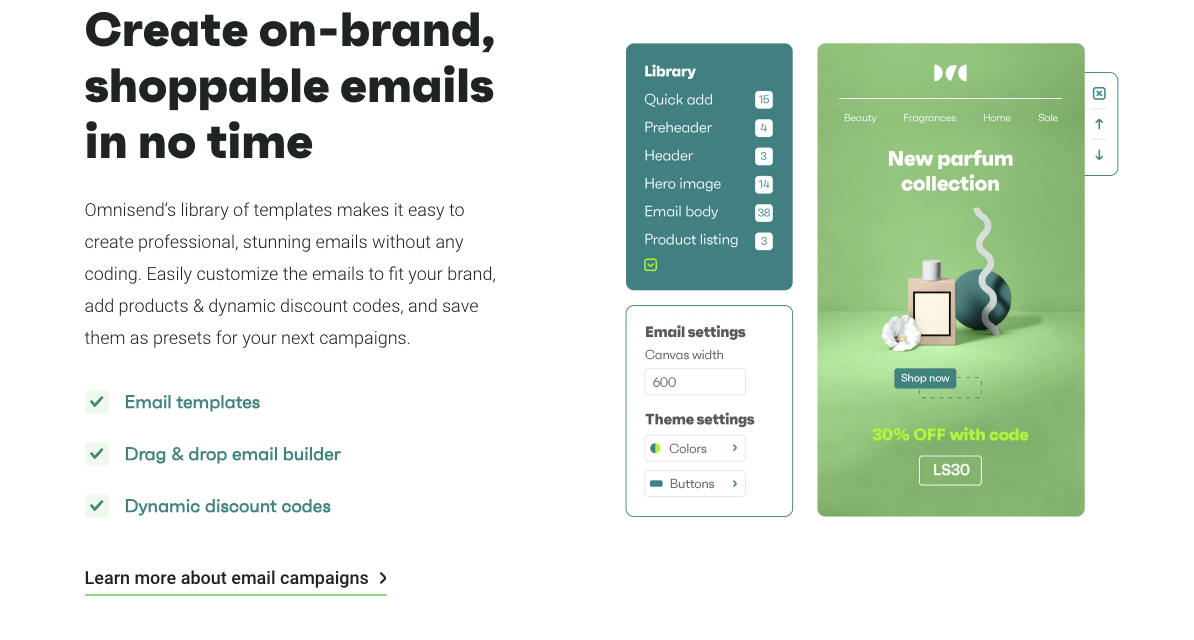This screenshot has height=640, width=1194.
Task: Move block down with the down arrow icon
Action: click(1099, 155)
